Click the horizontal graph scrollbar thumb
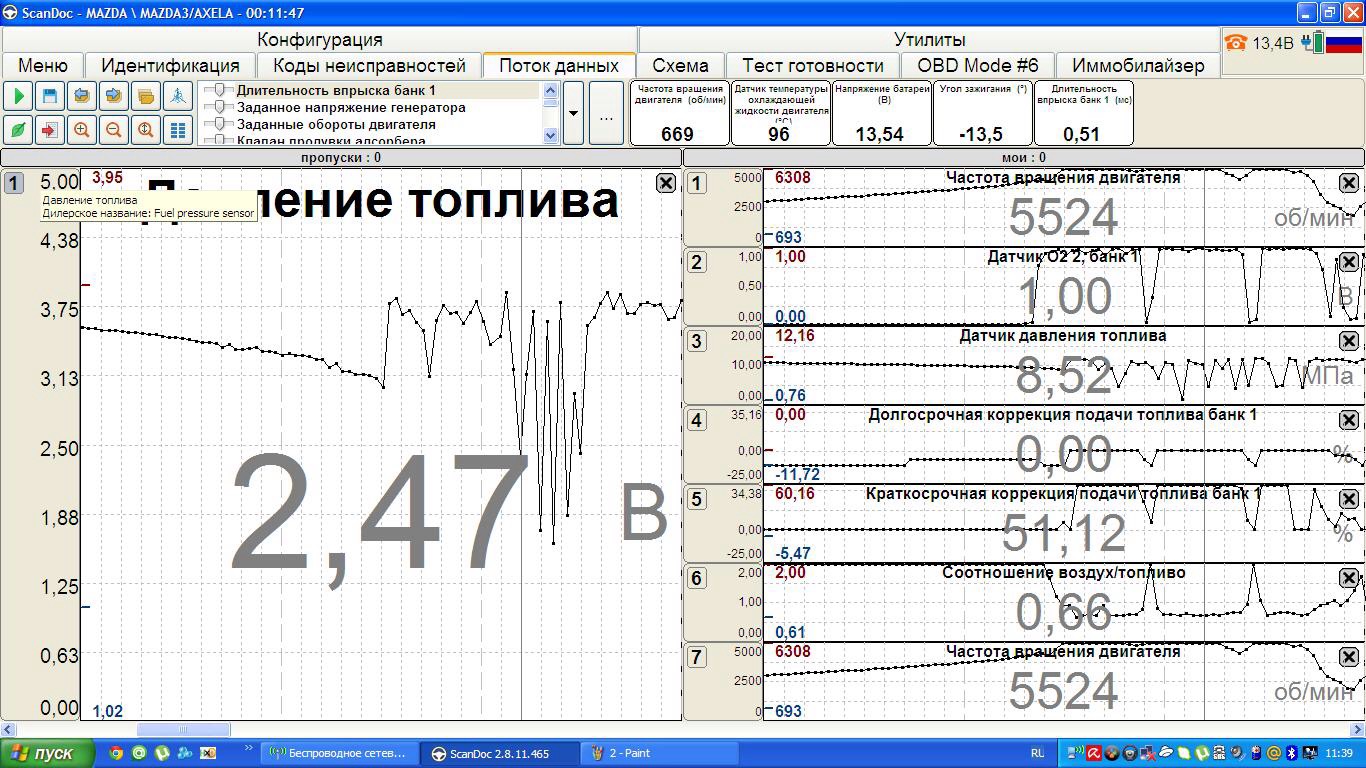 pos(183,730)
